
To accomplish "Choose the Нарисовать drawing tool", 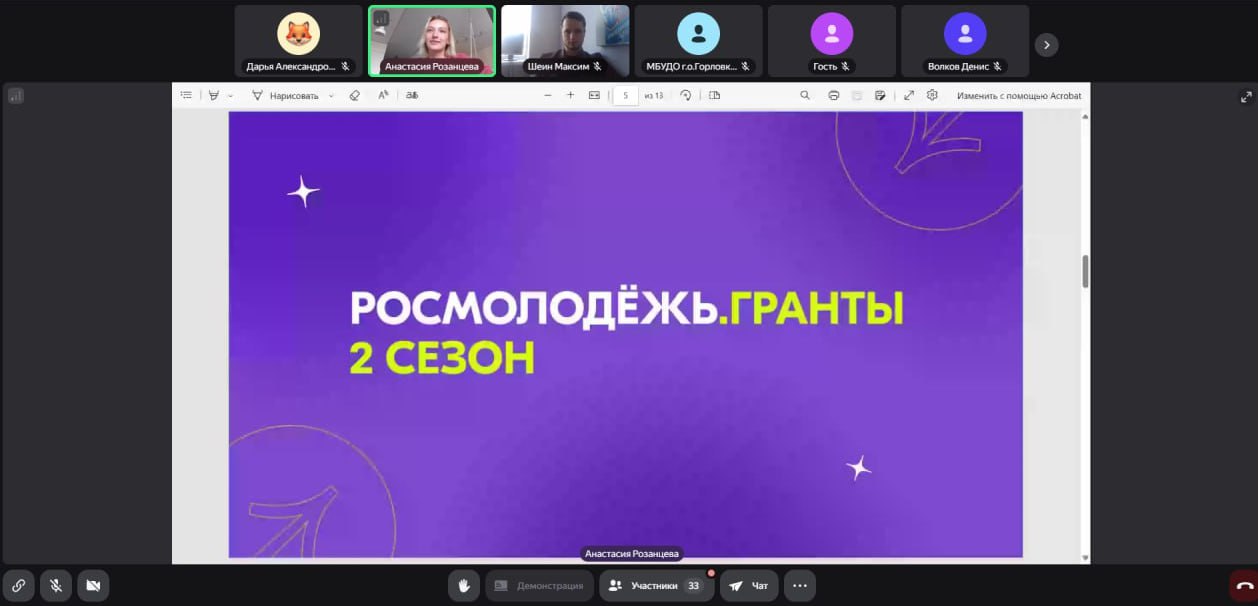I will pos(285,96).
